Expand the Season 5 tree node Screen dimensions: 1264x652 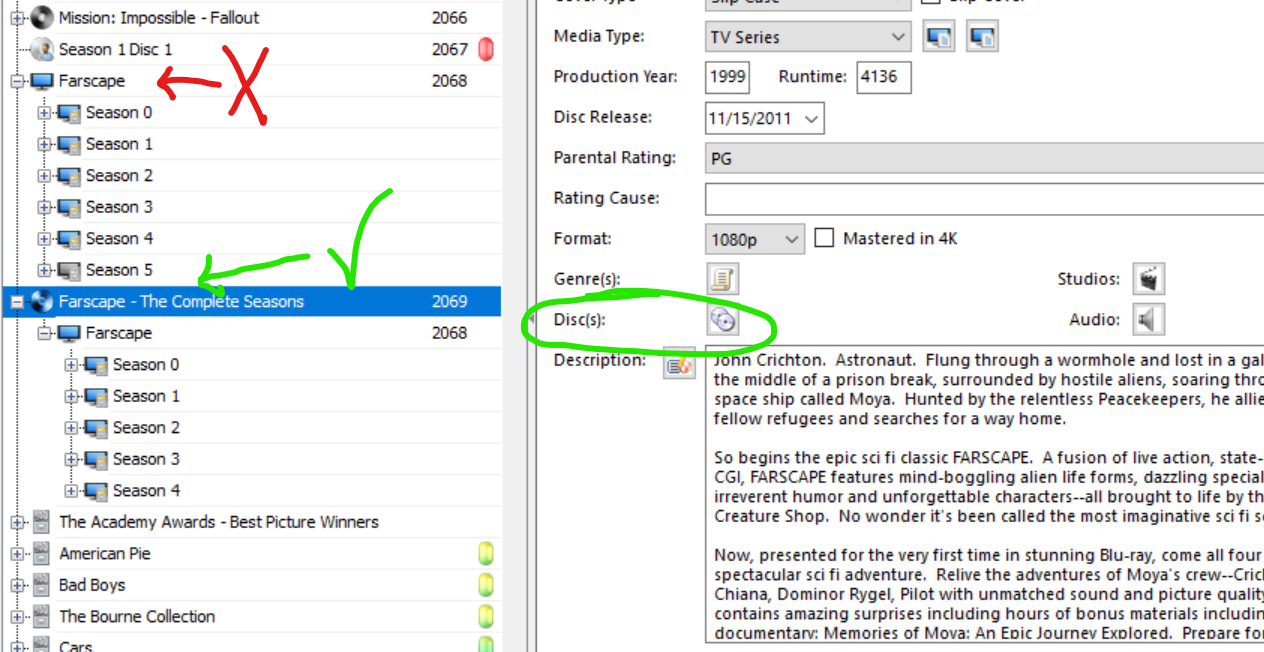(44, 270)
